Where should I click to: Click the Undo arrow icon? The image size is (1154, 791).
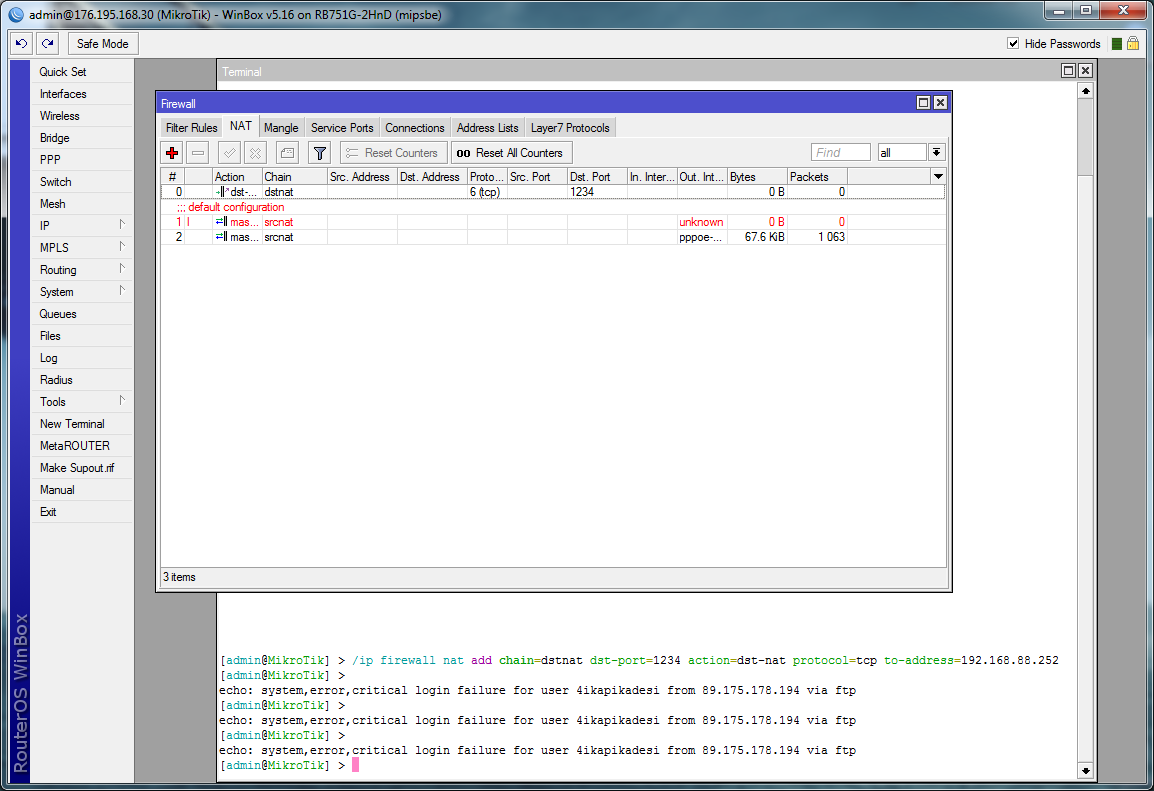click(x=21, y=43)
